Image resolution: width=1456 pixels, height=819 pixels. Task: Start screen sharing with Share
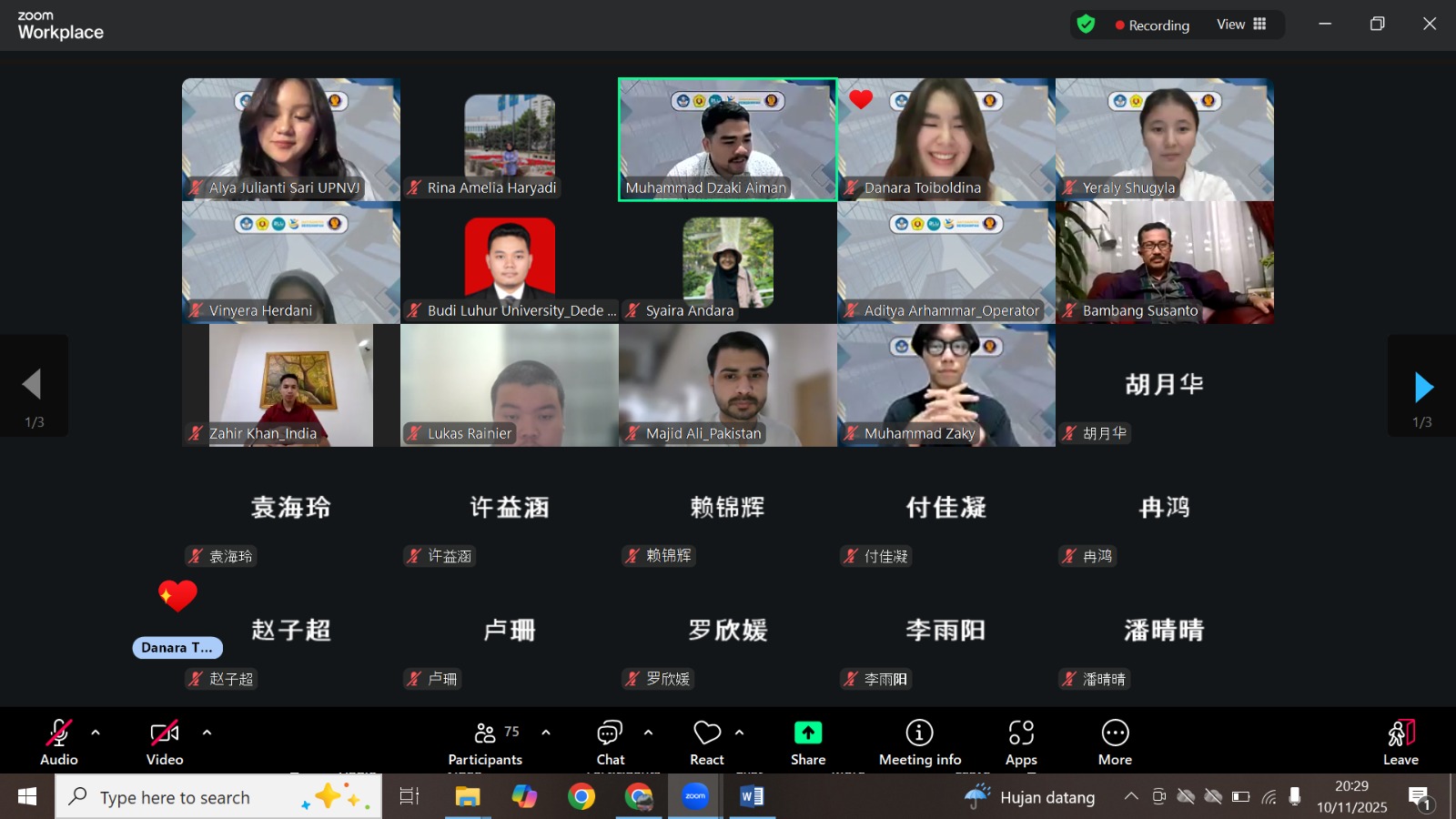807,742
